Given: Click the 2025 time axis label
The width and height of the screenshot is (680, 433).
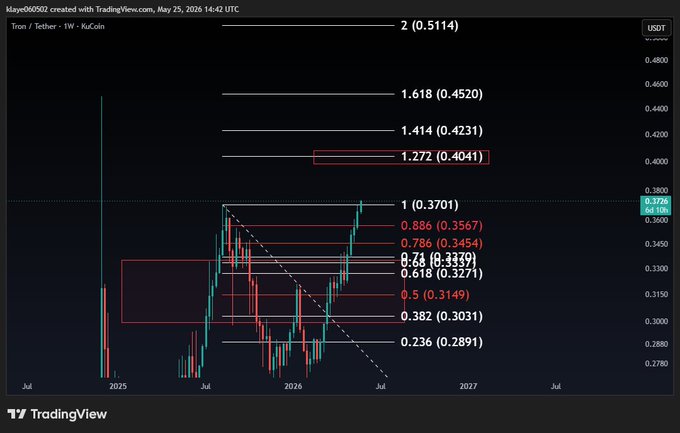Looking at the screenshot, I should 118,386.
